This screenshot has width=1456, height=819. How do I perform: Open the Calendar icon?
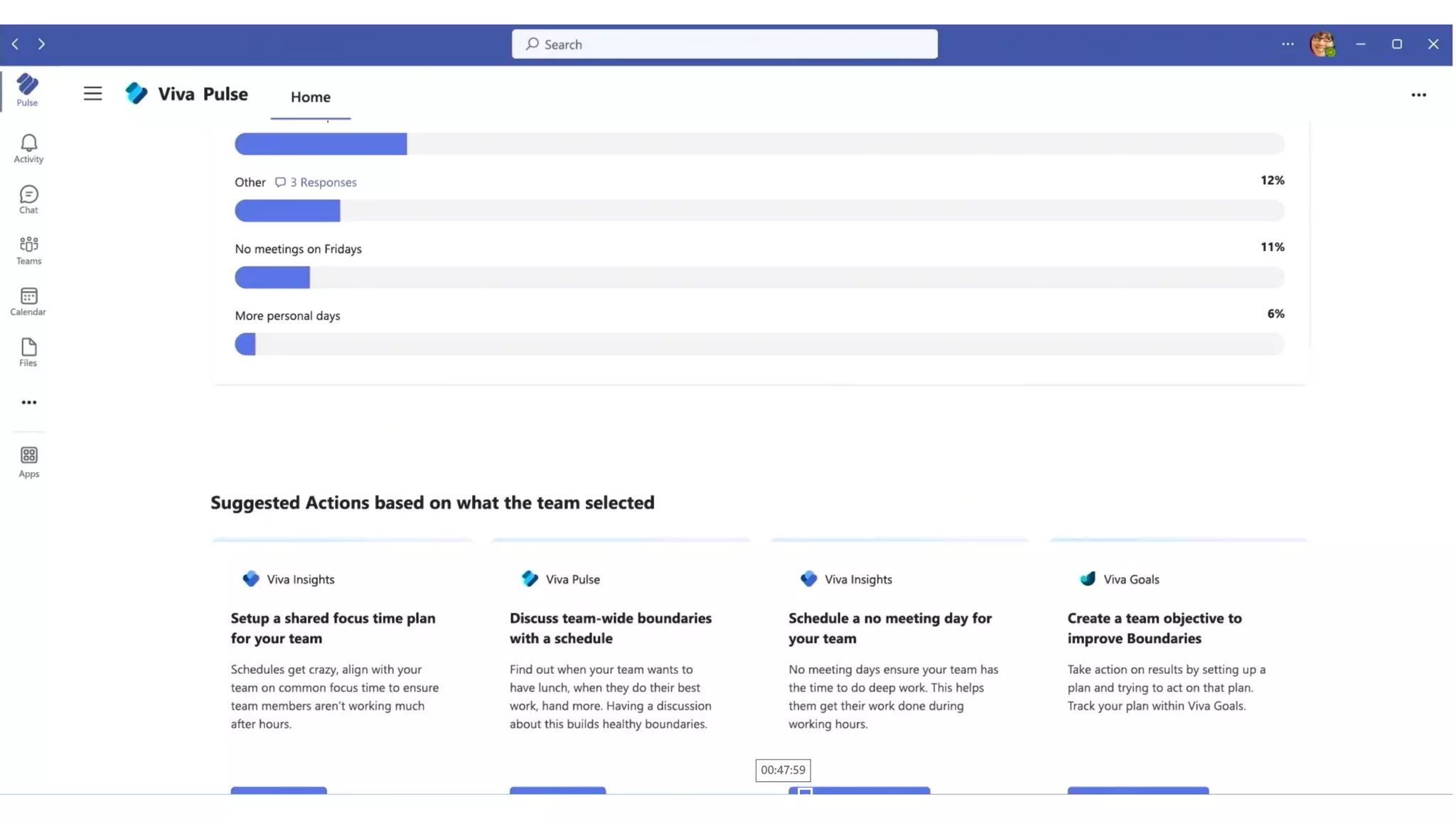coord(28,301)
